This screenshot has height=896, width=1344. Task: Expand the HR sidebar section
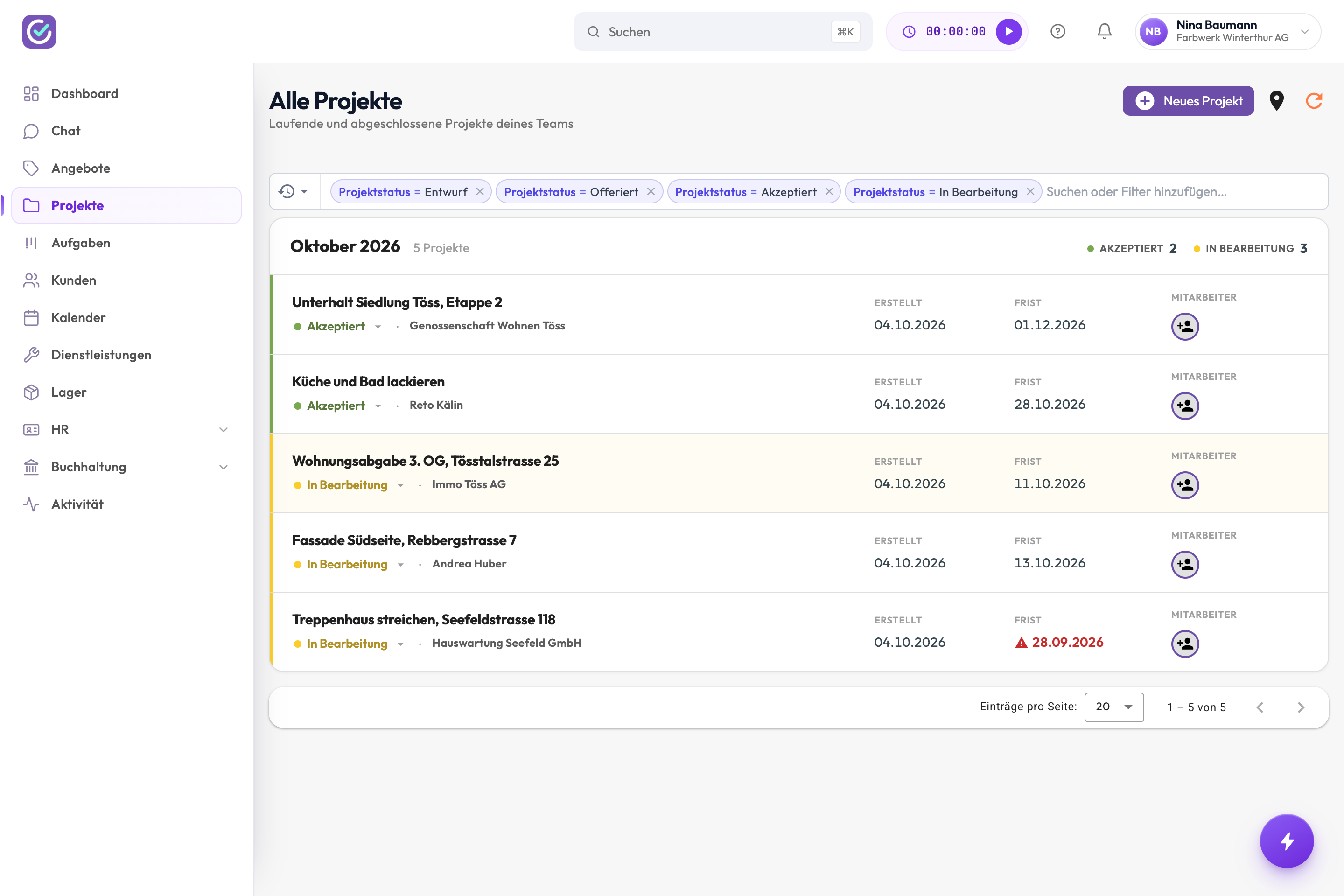click(x=224, y=430)
